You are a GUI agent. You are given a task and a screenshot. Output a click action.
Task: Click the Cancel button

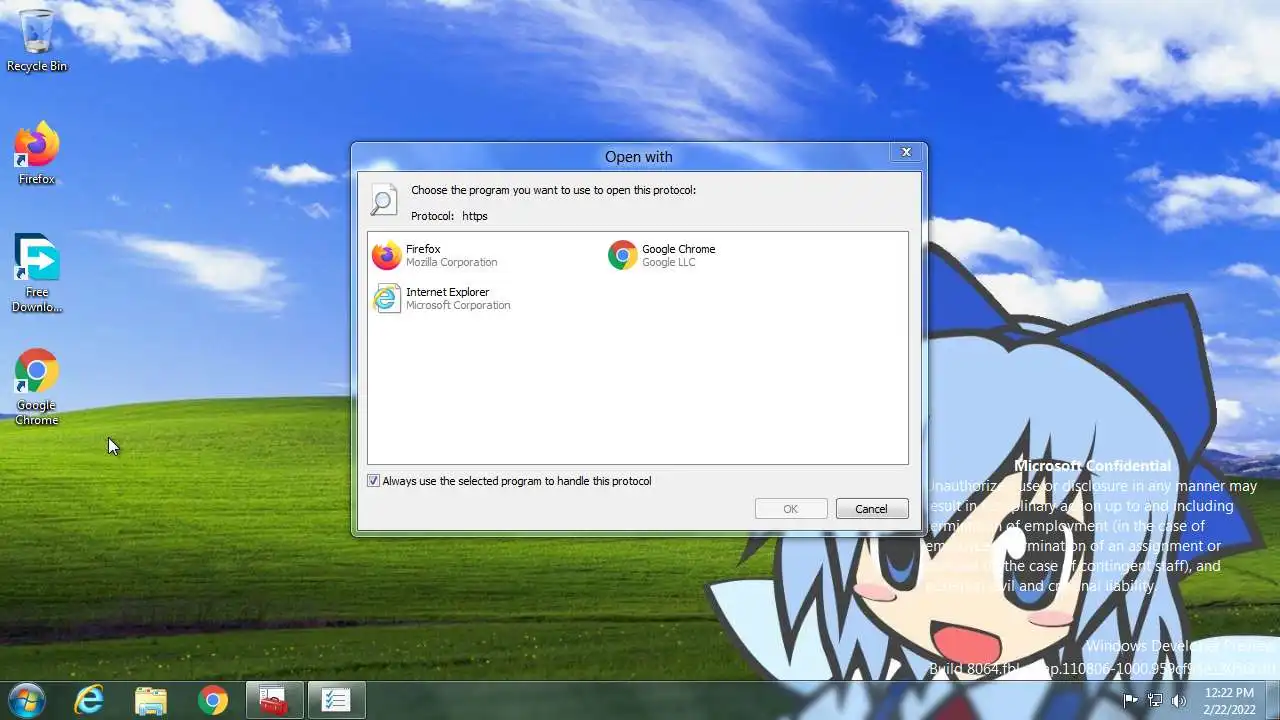point(871,509)
